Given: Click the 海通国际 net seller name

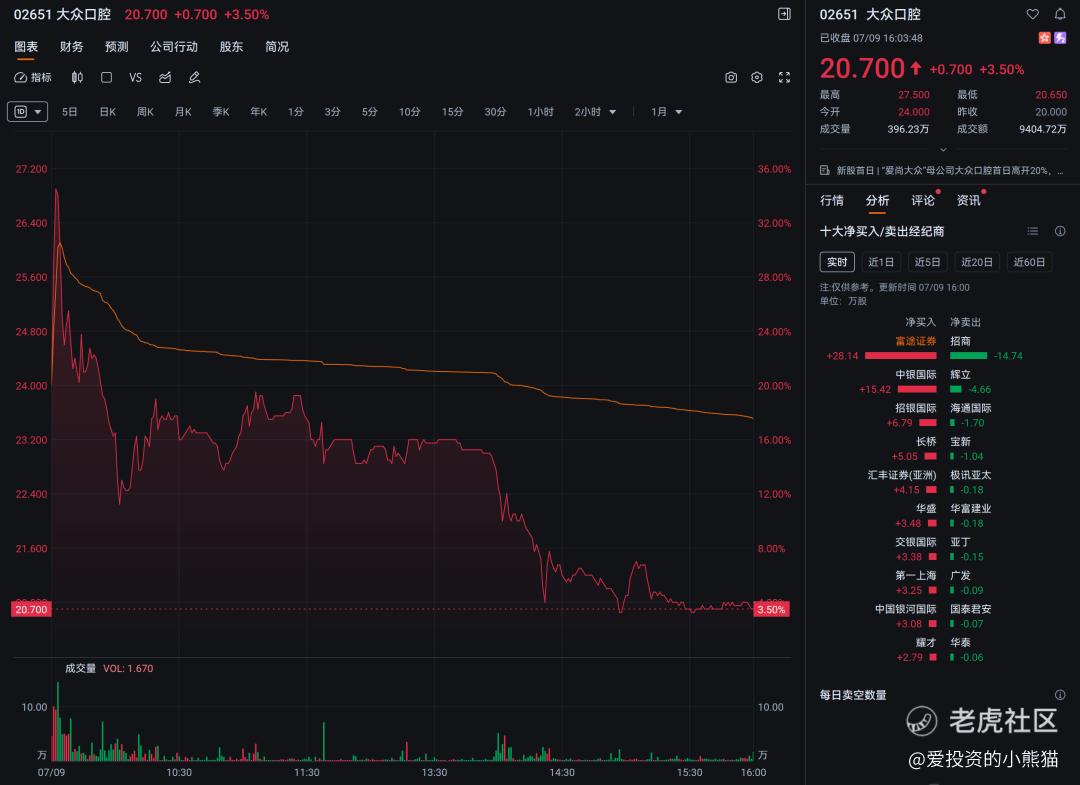Looking at the screenshot, I should (970, 408).
